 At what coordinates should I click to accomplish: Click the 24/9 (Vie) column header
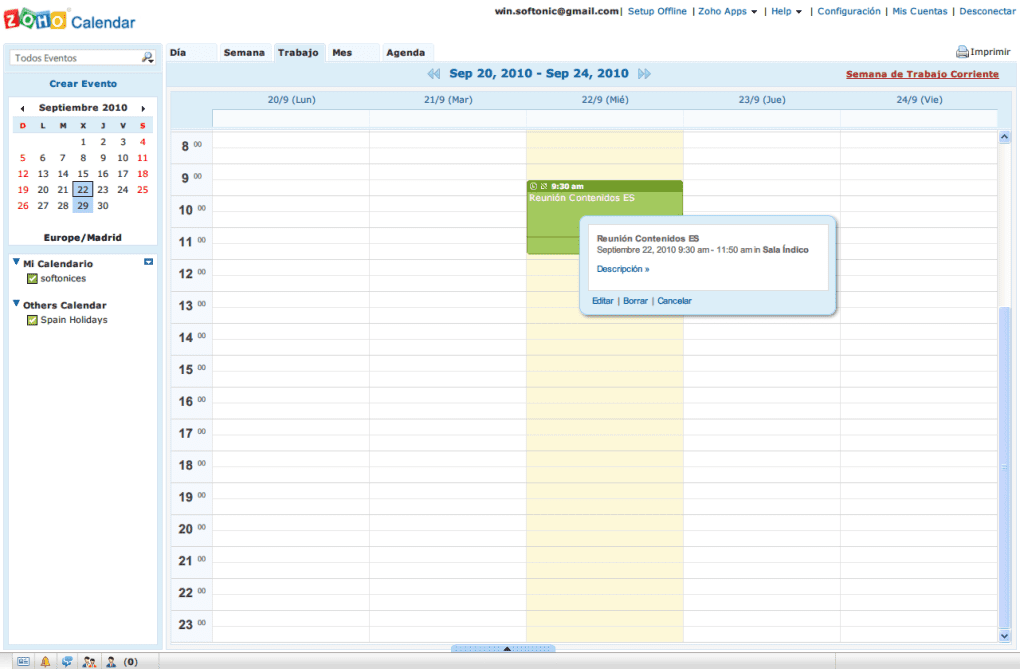(919, 100)
